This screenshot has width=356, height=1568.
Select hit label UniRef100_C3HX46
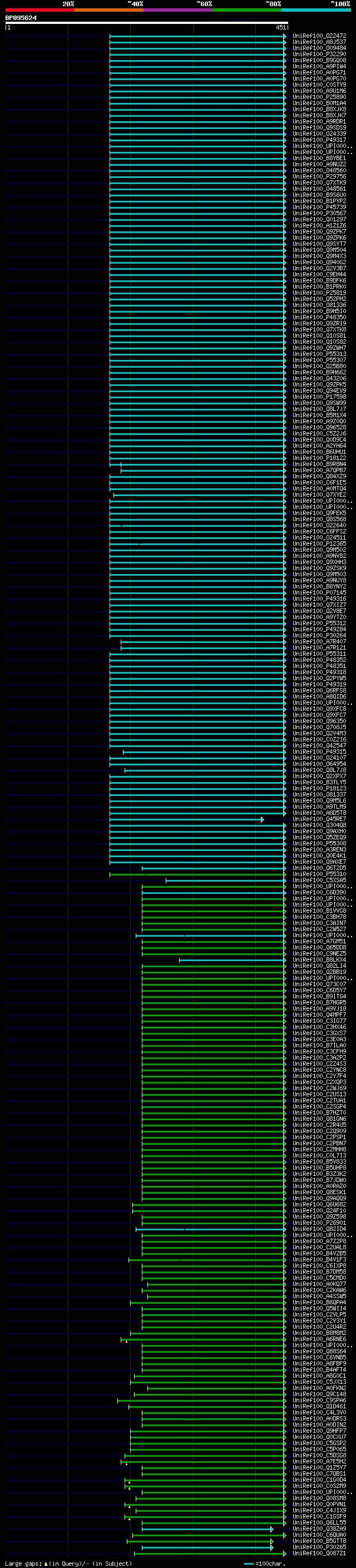[319, 1027]
